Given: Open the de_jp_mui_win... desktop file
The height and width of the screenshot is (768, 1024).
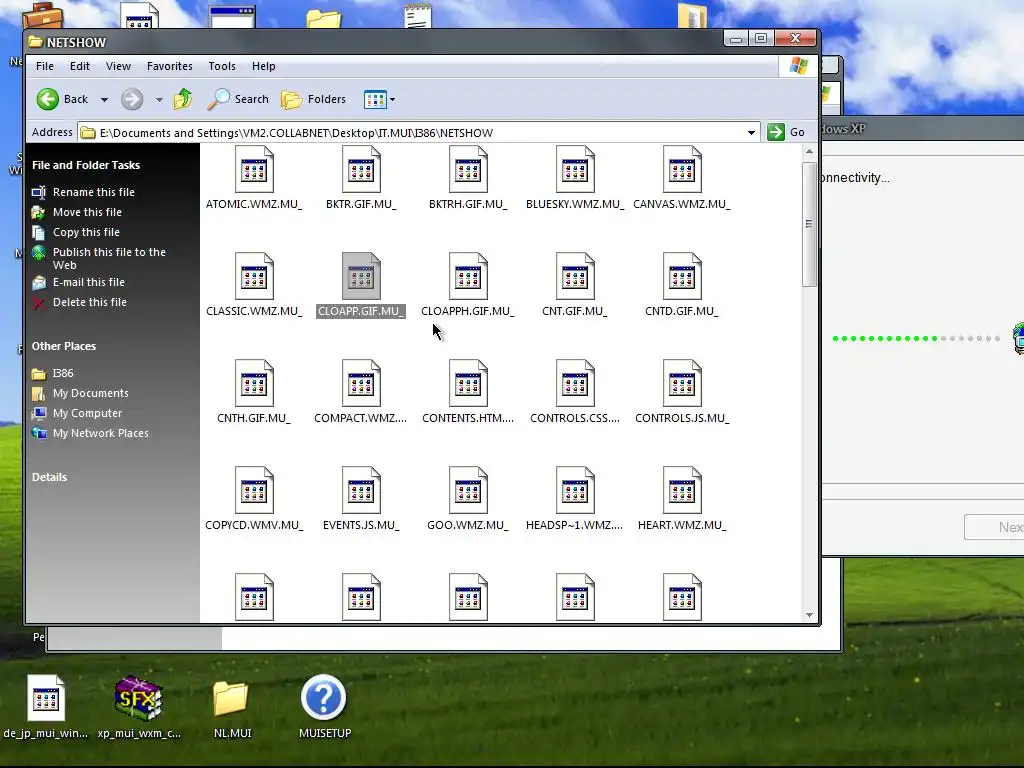Looking at the screenshot, I should click(x=45, y=708).
